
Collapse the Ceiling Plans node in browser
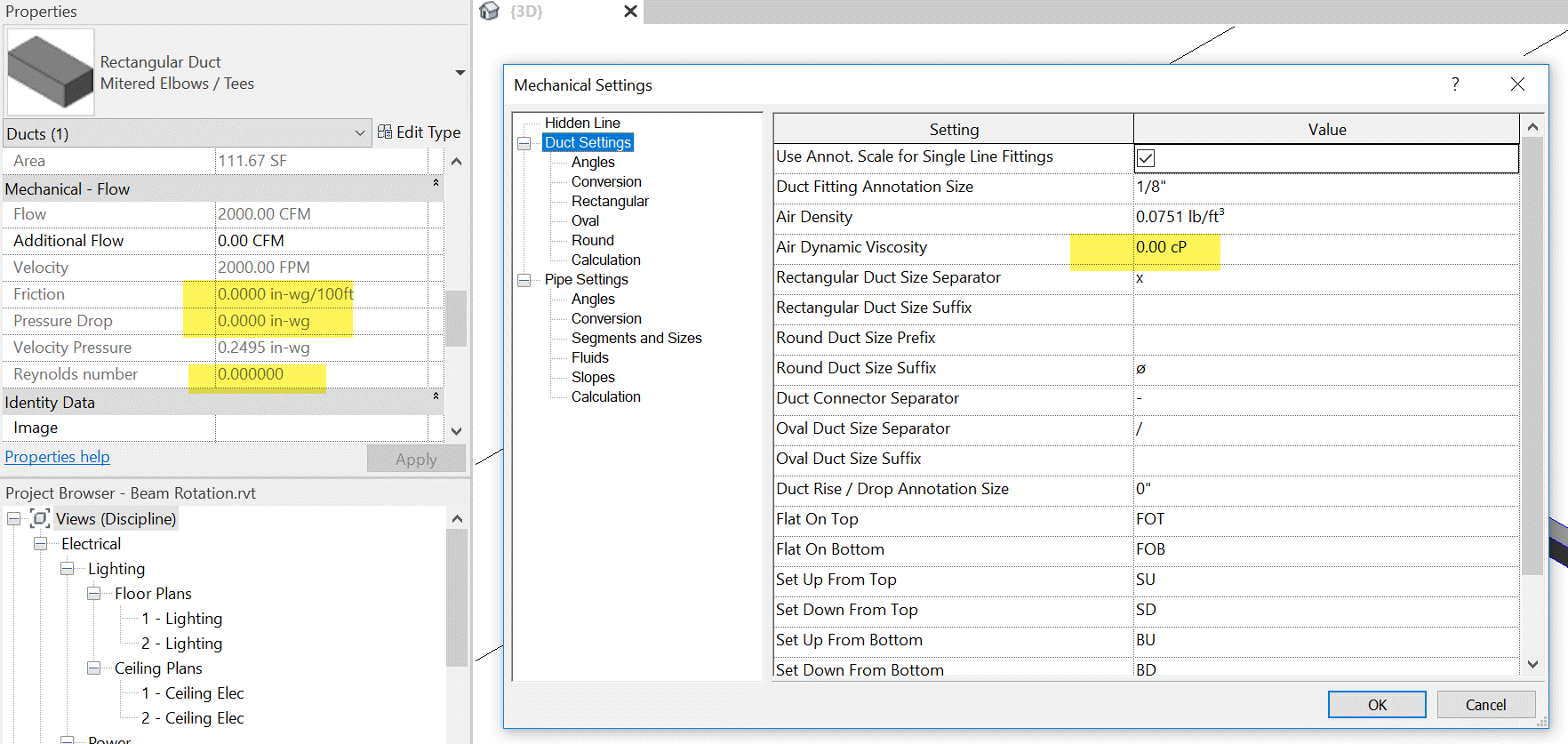(x=94, y=668)
